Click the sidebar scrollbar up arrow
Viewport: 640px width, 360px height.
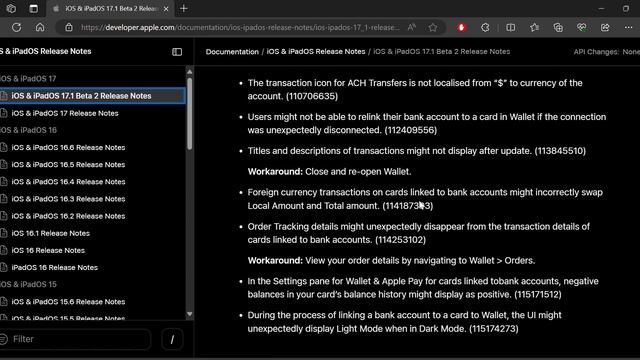(189, 72)
